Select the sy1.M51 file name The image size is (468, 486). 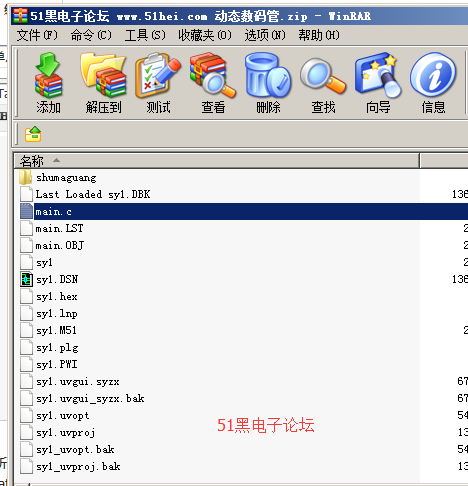pos(56,330)
